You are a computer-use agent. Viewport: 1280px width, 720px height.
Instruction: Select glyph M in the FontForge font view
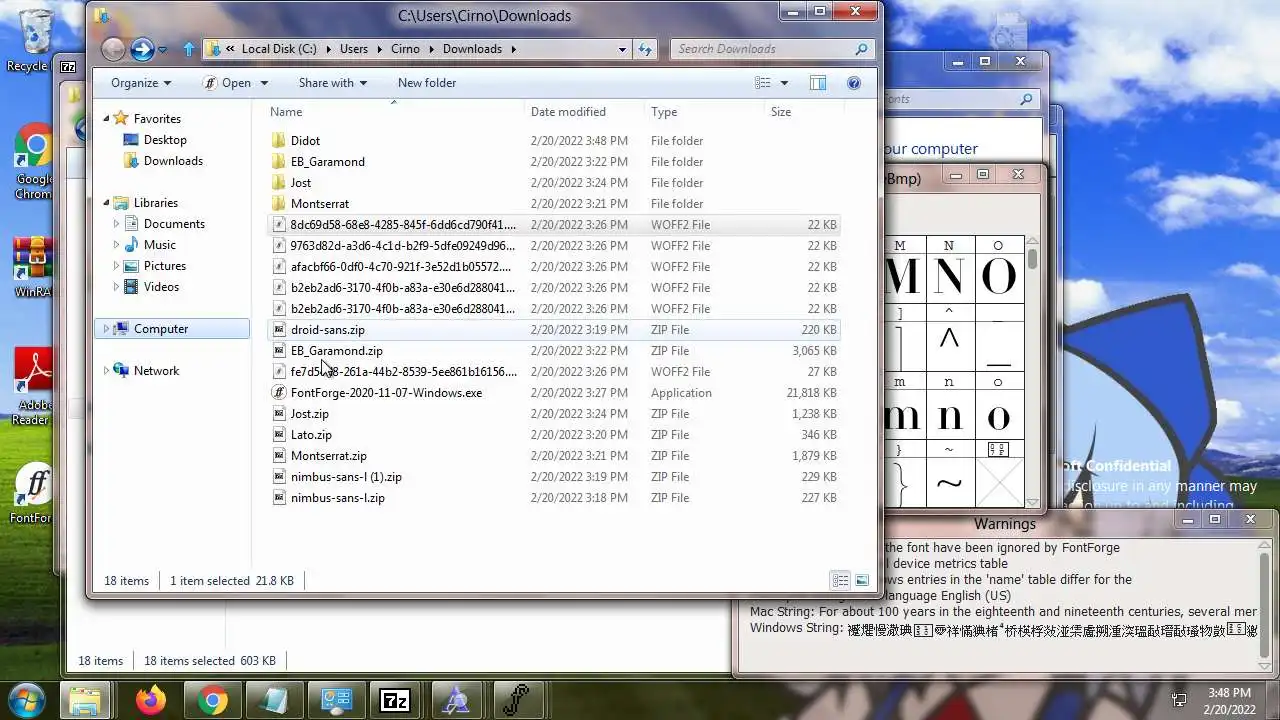(902, 277)
